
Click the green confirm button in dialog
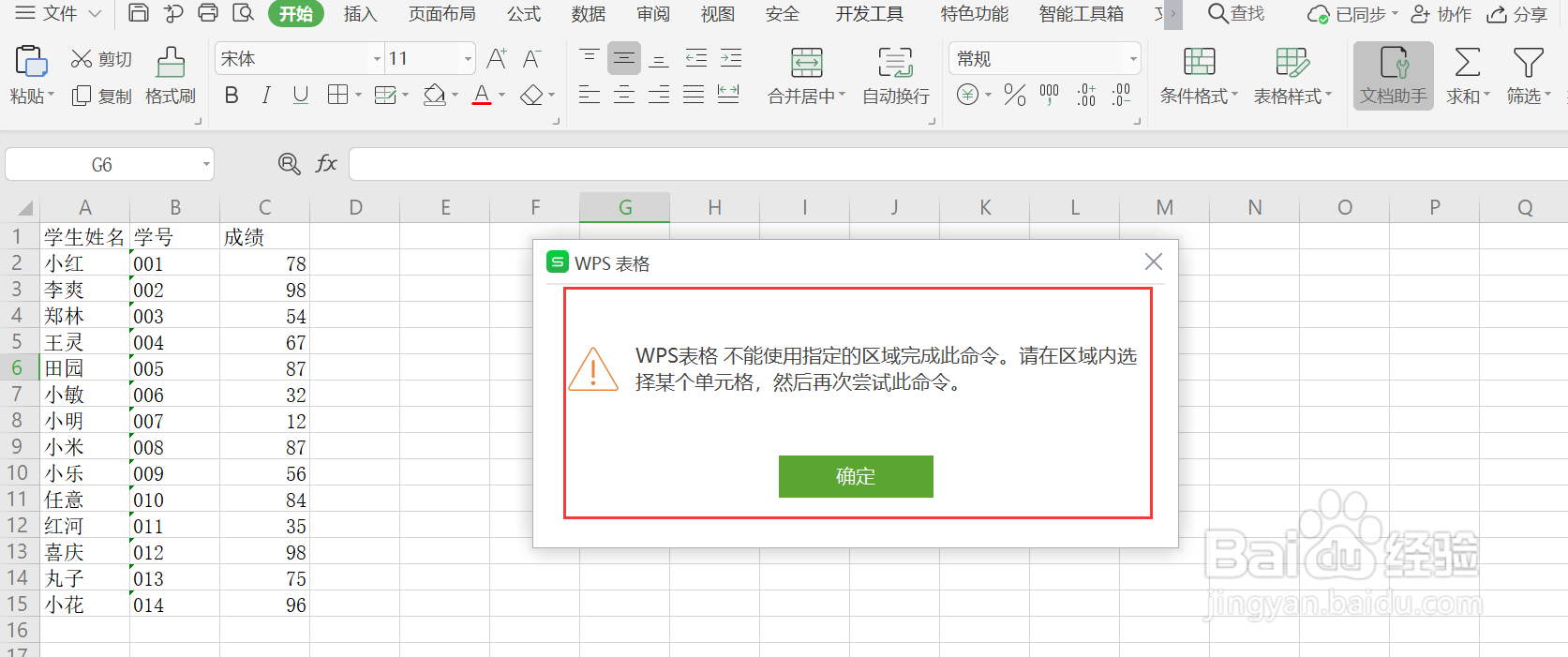pos(856,476)
